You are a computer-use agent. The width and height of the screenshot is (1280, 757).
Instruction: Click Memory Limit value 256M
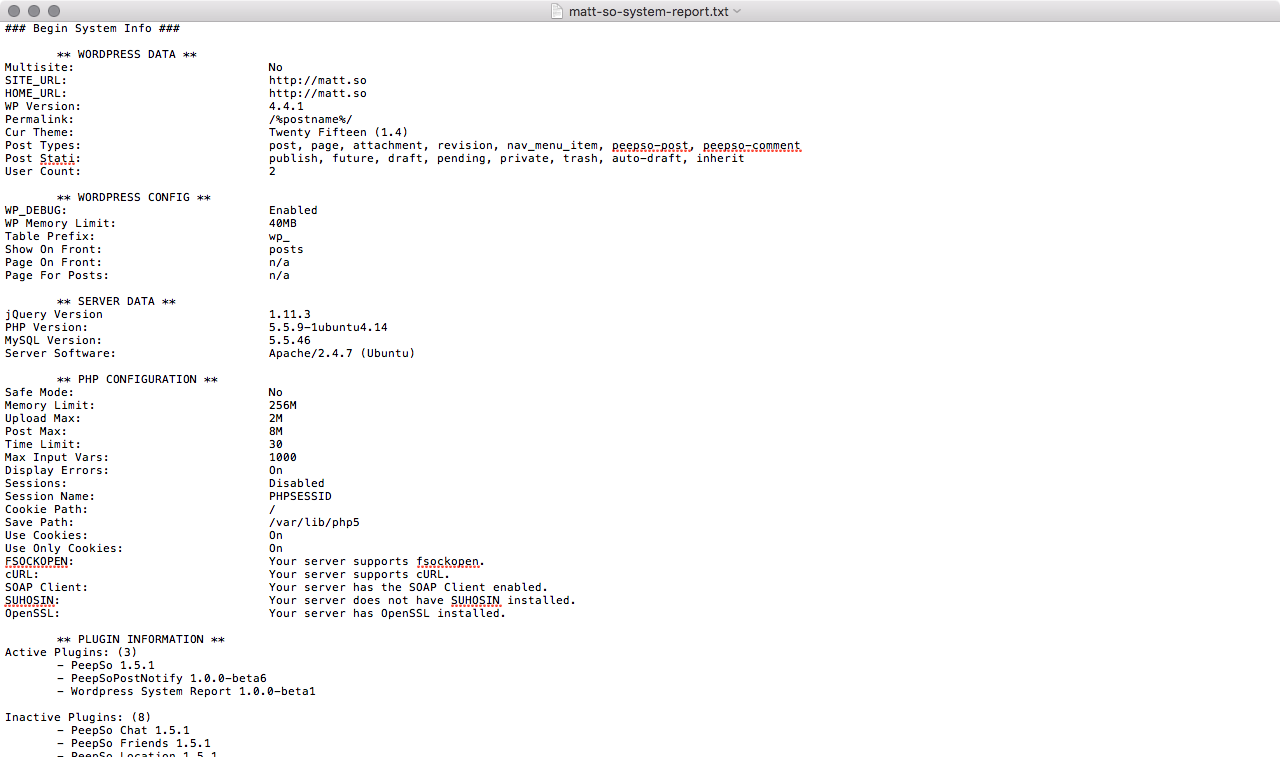pos(283,405)
